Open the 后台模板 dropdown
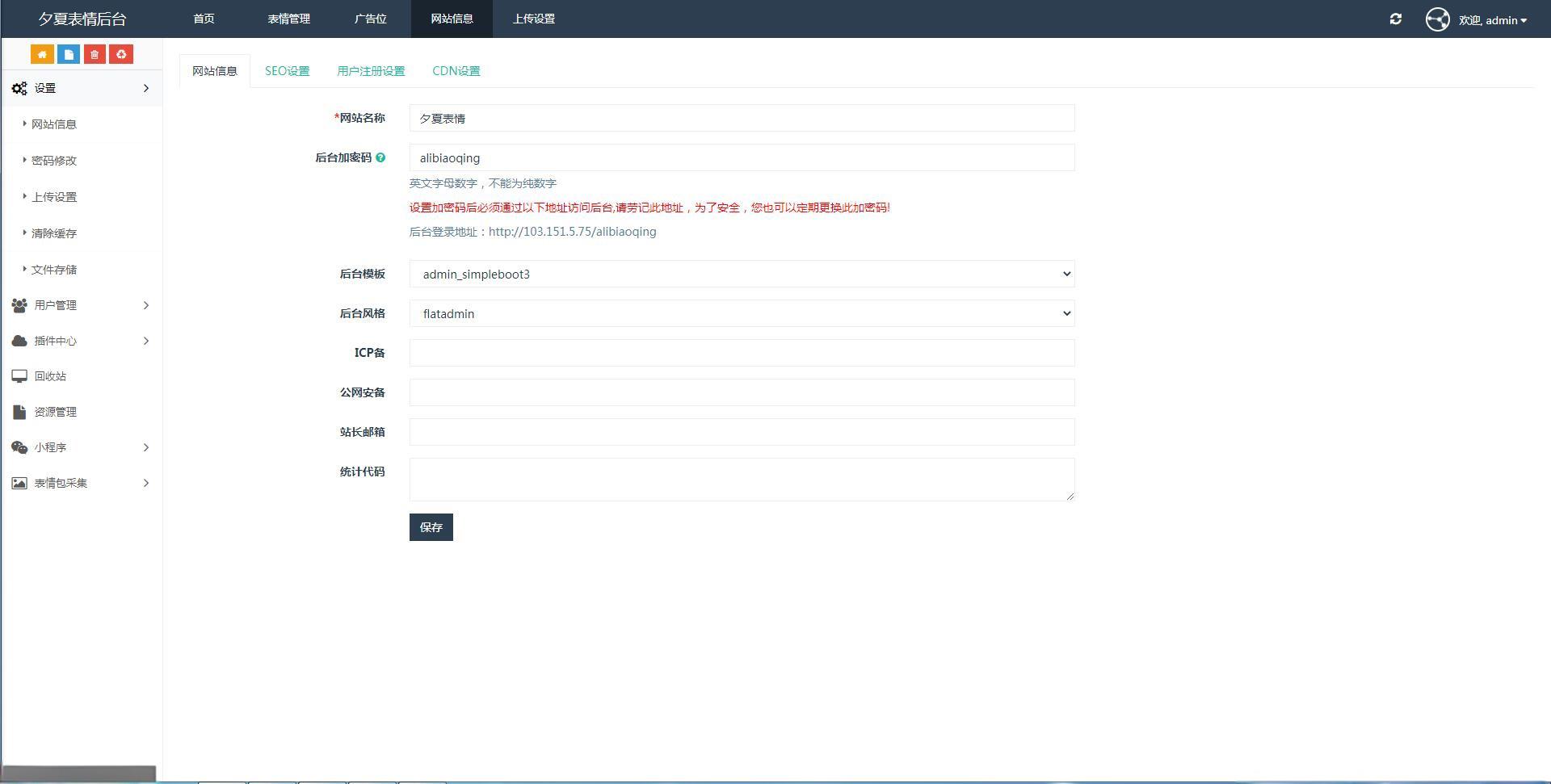This screenshot has height=784, width=1551. (x=742, y=274)
